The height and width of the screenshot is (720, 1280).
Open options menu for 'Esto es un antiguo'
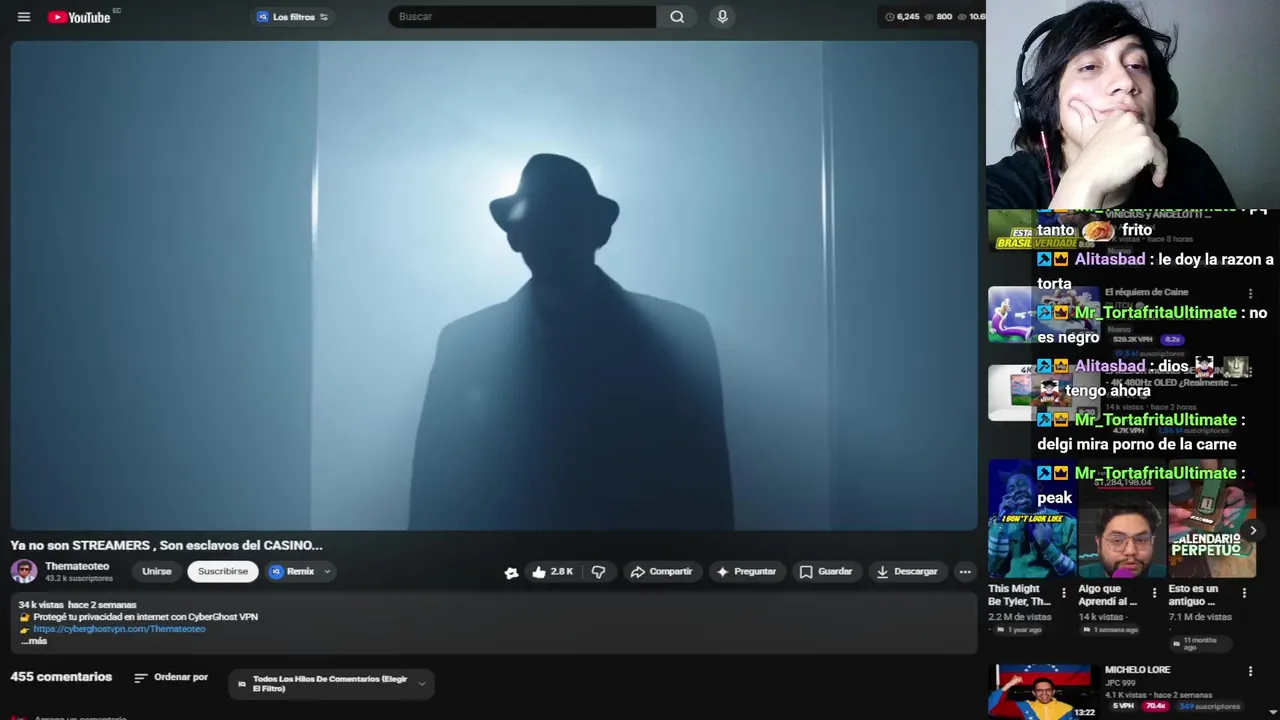point(1244,593)
